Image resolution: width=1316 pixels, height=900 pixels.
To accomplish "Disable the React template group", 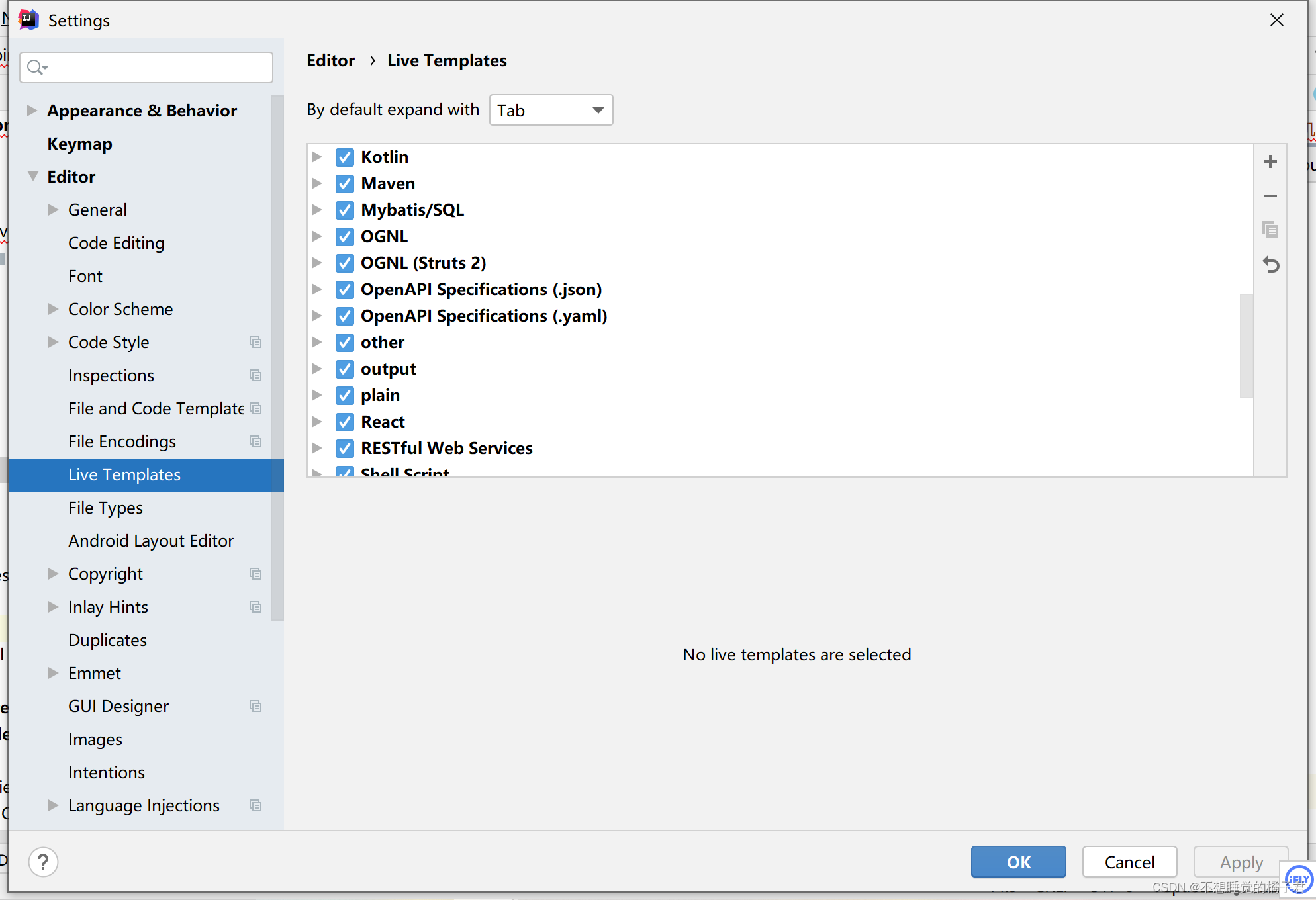I will (344, 422).
